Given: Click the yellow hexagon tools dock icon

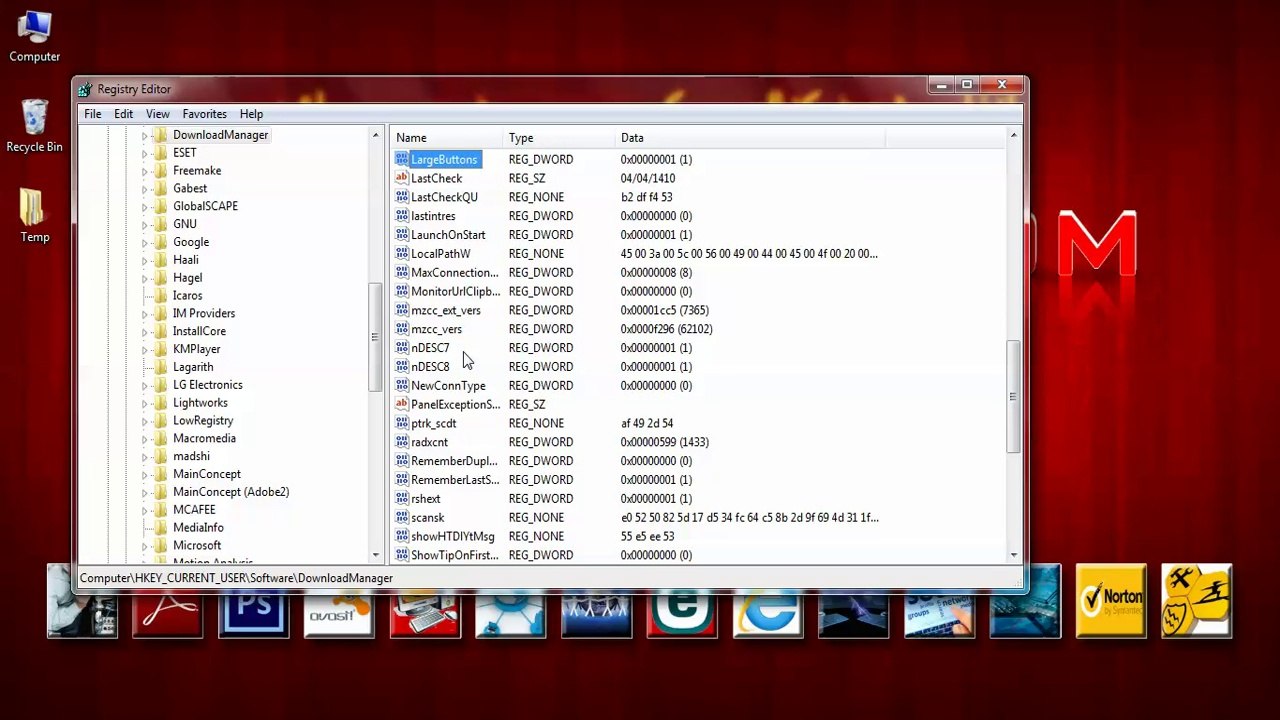Looking at the screenshot, I should [1197, 601].
